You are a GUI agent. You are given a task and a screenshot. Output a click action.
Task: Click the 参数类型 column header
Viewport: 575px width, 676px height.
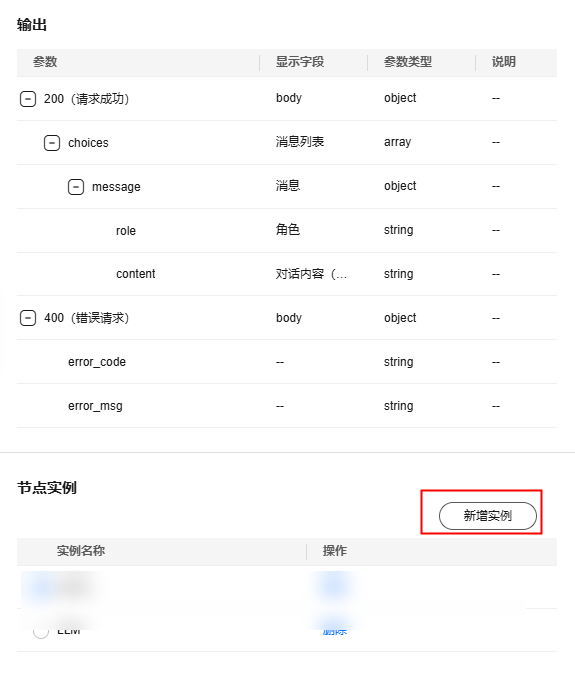408,62
